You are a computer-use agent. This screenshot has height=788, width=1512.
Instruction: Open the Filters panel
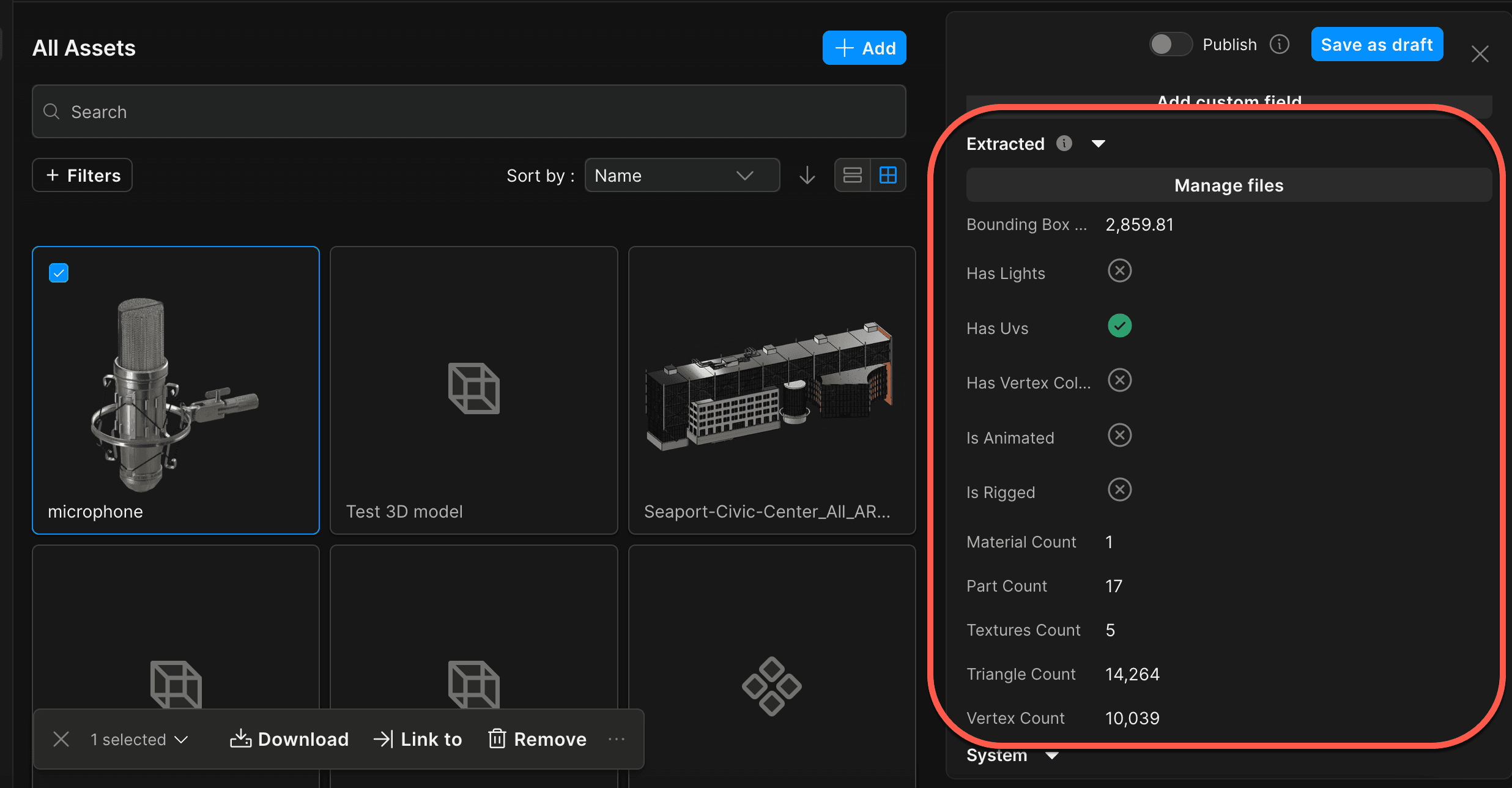(81, 175)
